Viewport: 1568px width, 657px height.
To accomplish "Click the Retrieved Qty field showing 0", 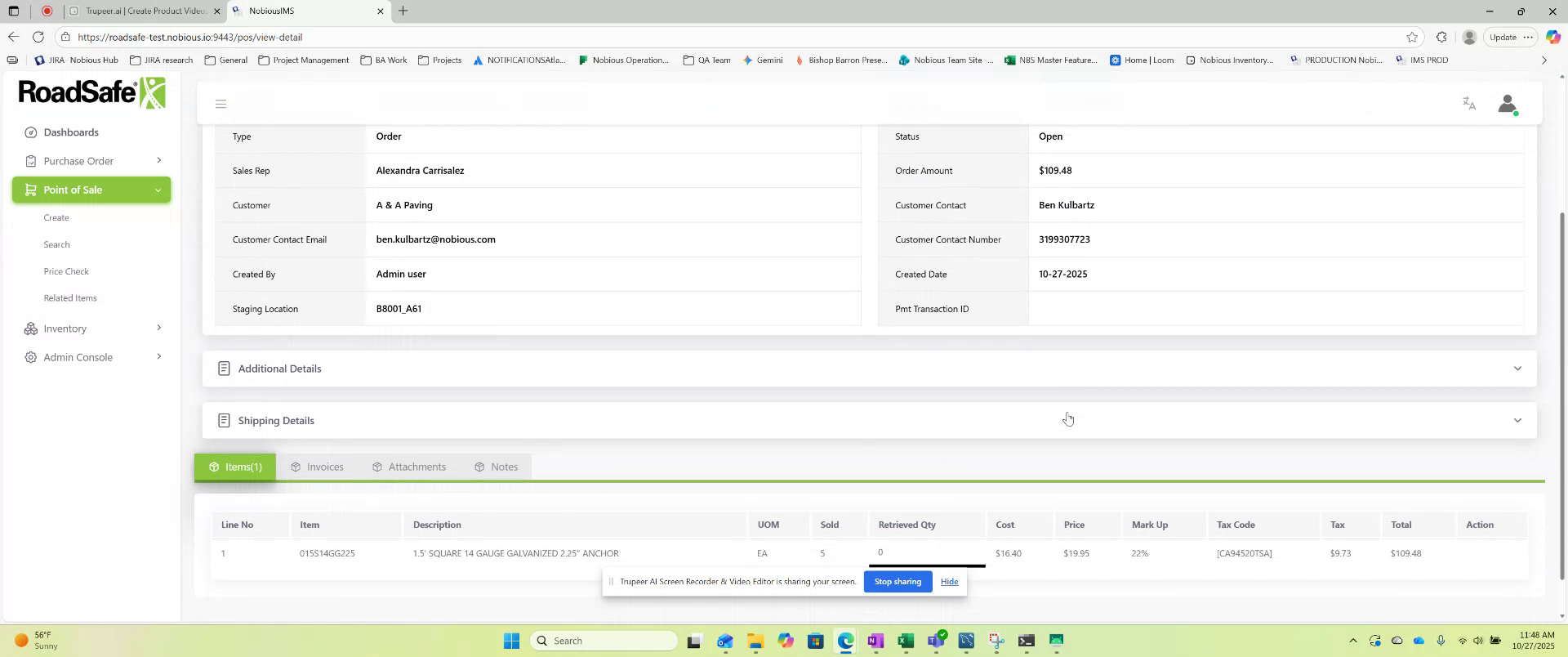I will click(927, 553).
